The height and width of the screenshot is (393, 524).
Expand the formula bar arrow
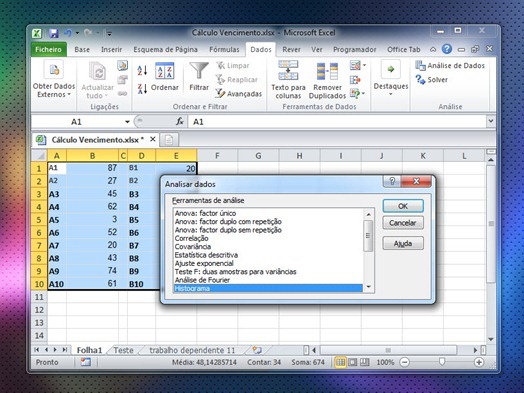(491, 121)
